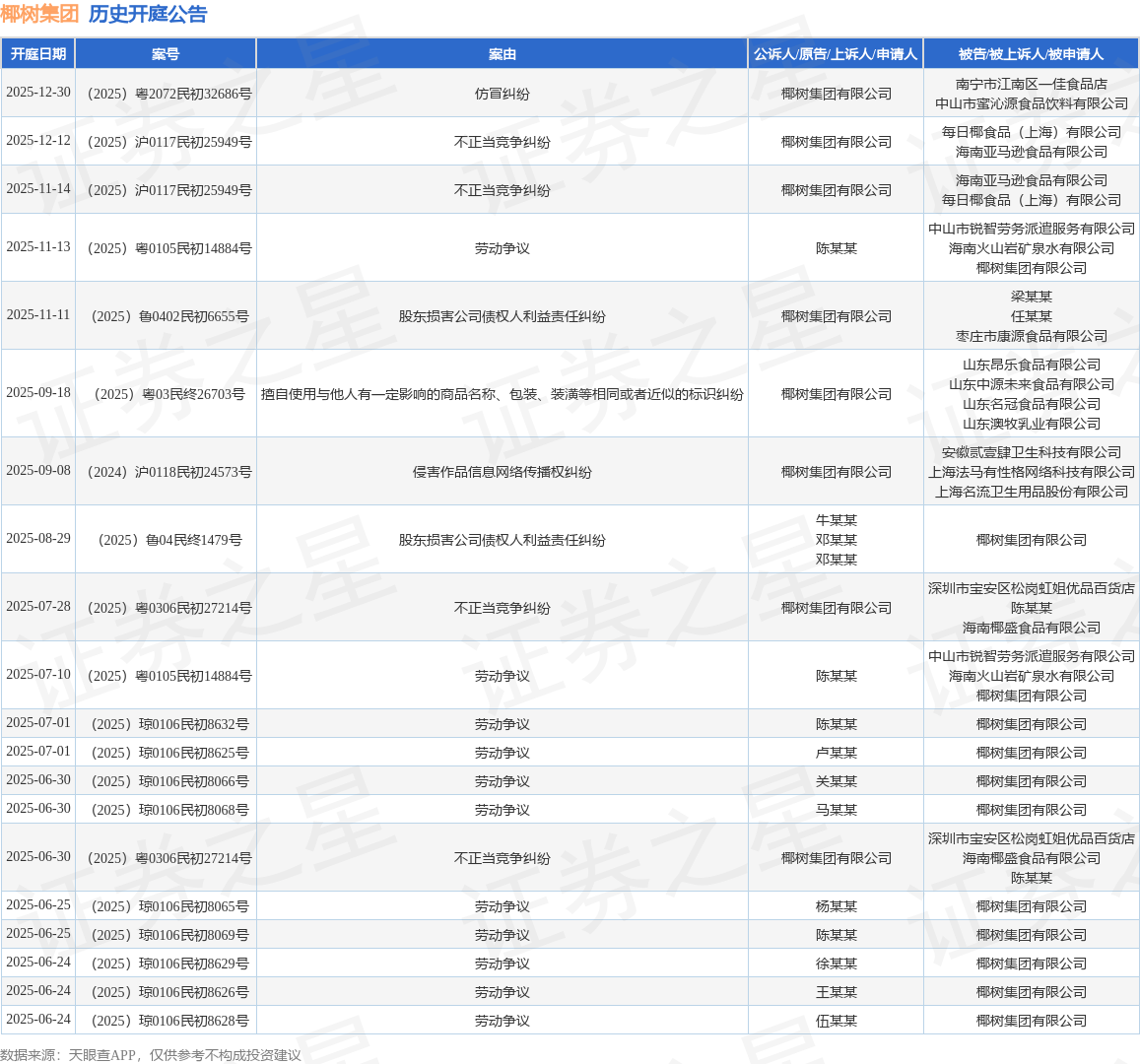Click the 椰树集团 title text
This screenshot has height=1064, width=1140.
coord(40,15)
